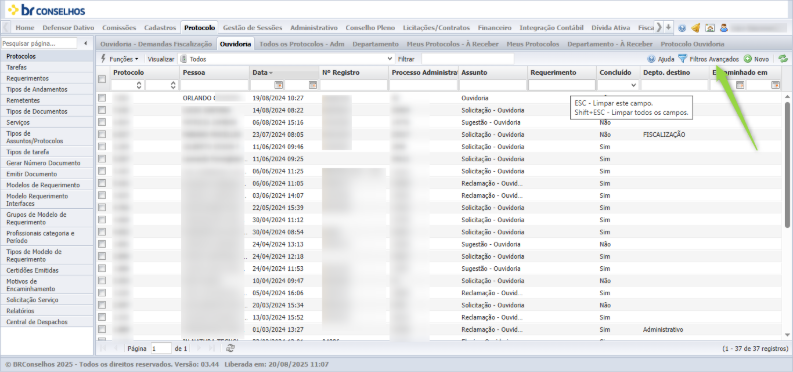Sort by the Data column header
This screenshot has height=372, width=793.
285,73
